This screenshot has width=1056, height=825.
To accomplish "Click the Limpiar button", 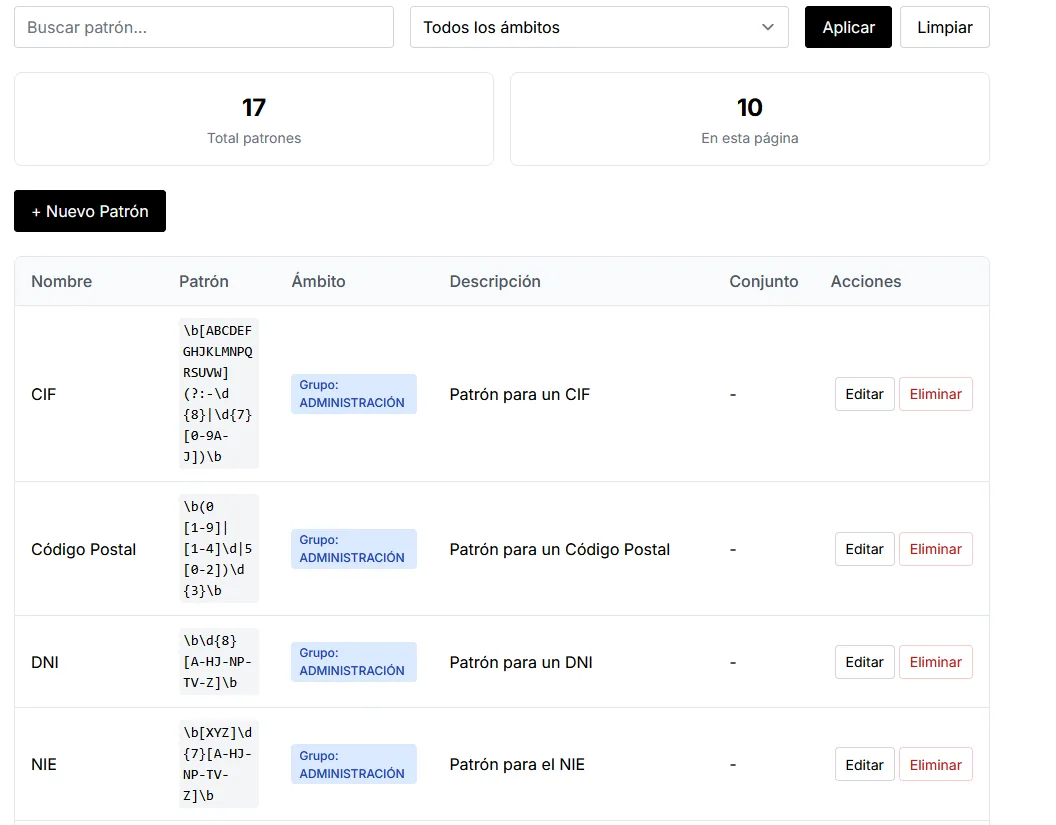I will coord(944,28).
